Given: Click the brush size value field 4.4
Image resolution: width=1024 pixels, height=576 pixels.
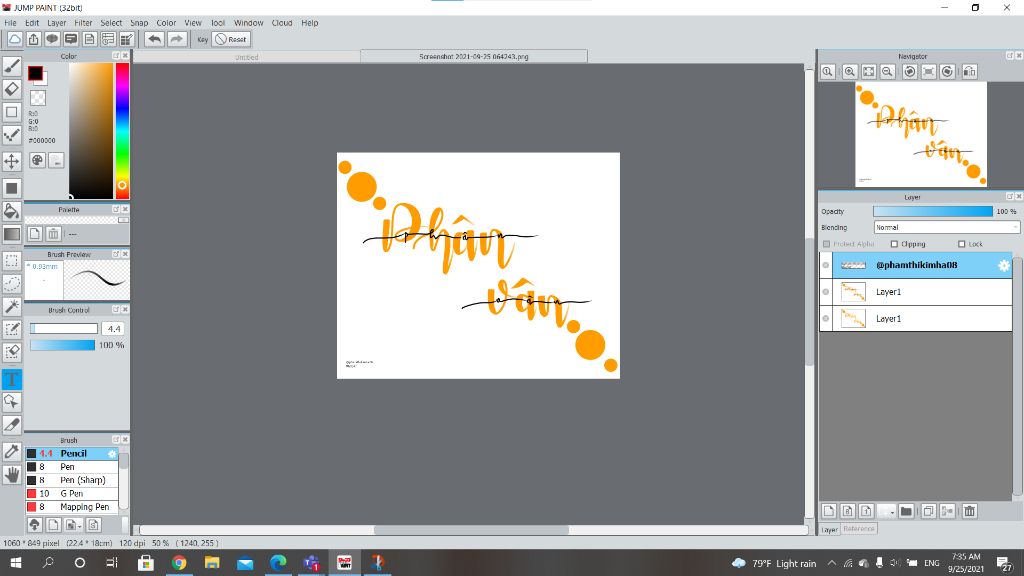Looking at the screenshot, I should (x=114, y=328).
